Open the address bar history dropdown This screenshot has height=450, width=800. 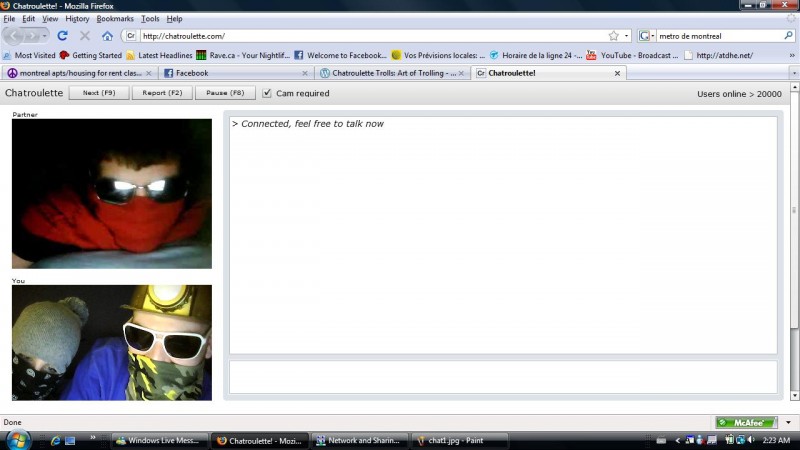click(x=626, y=36)
